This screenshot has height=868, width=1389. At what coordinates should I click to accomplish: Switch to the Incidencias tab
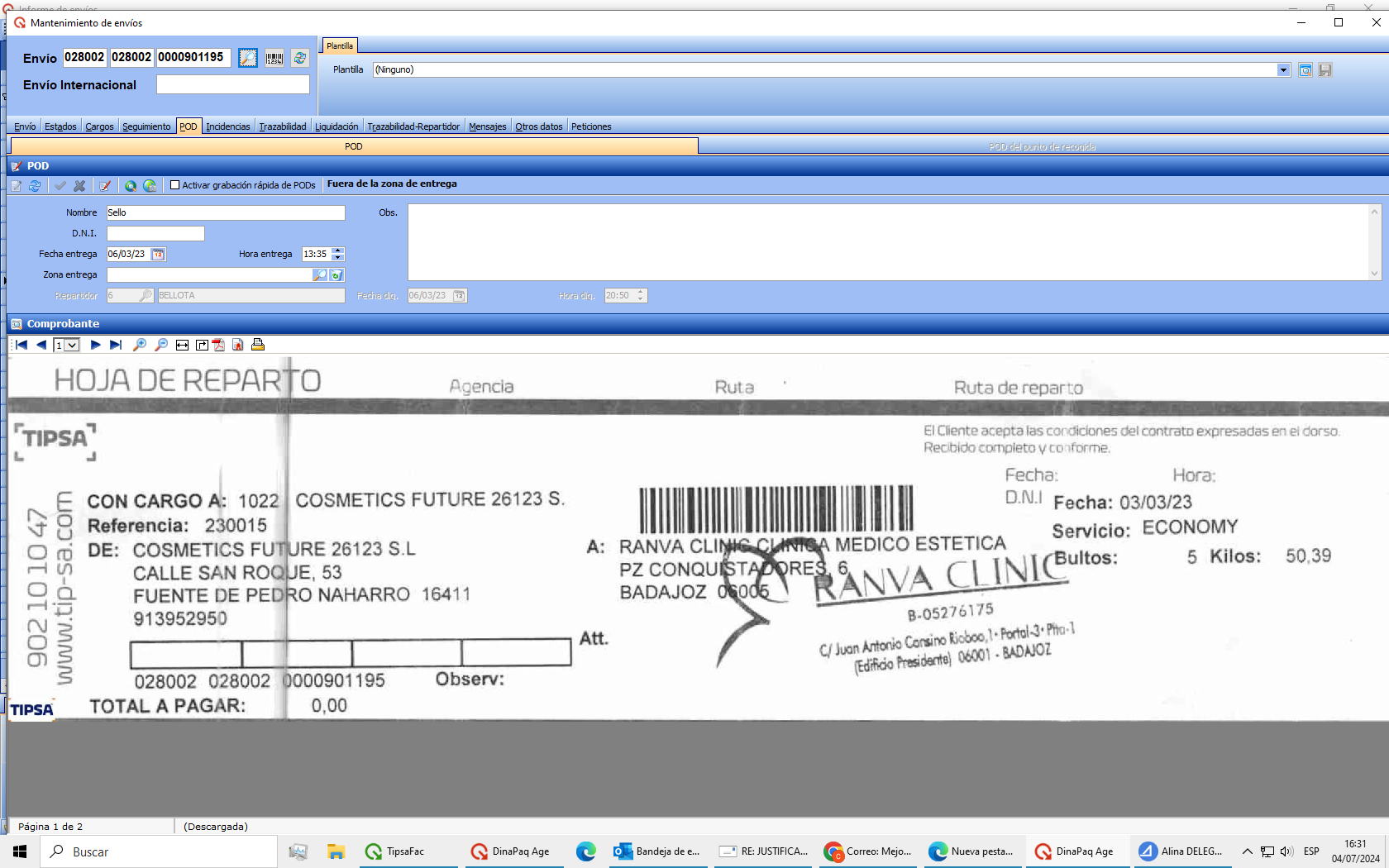click(x=227, y=126)
